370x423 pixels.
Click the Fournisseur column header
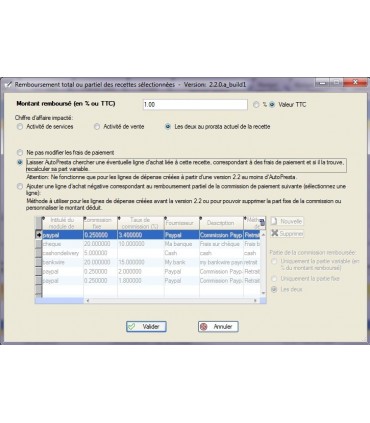(x=182, y=223)
